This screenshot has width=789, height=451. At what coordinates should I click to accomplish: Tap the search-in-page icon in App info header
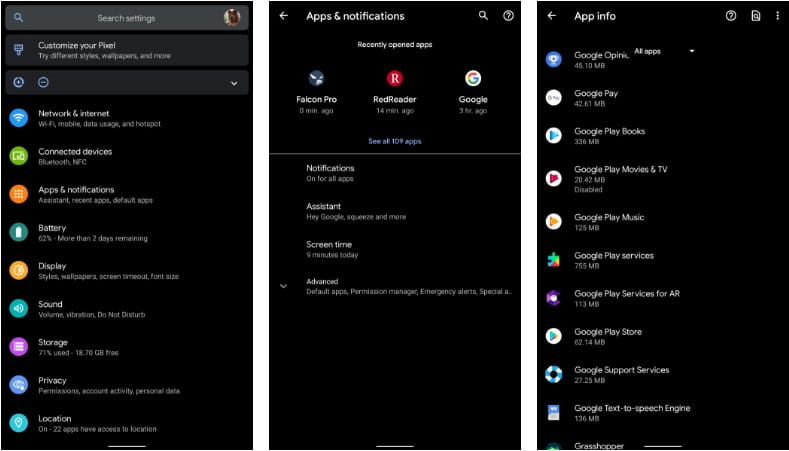click(x=756, y=16)
